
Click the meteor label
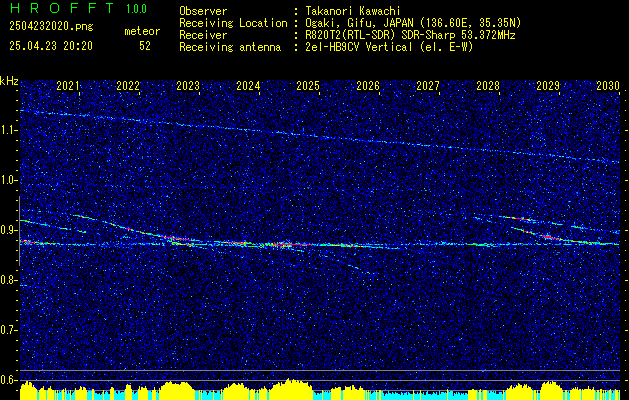tap(142, 31)
